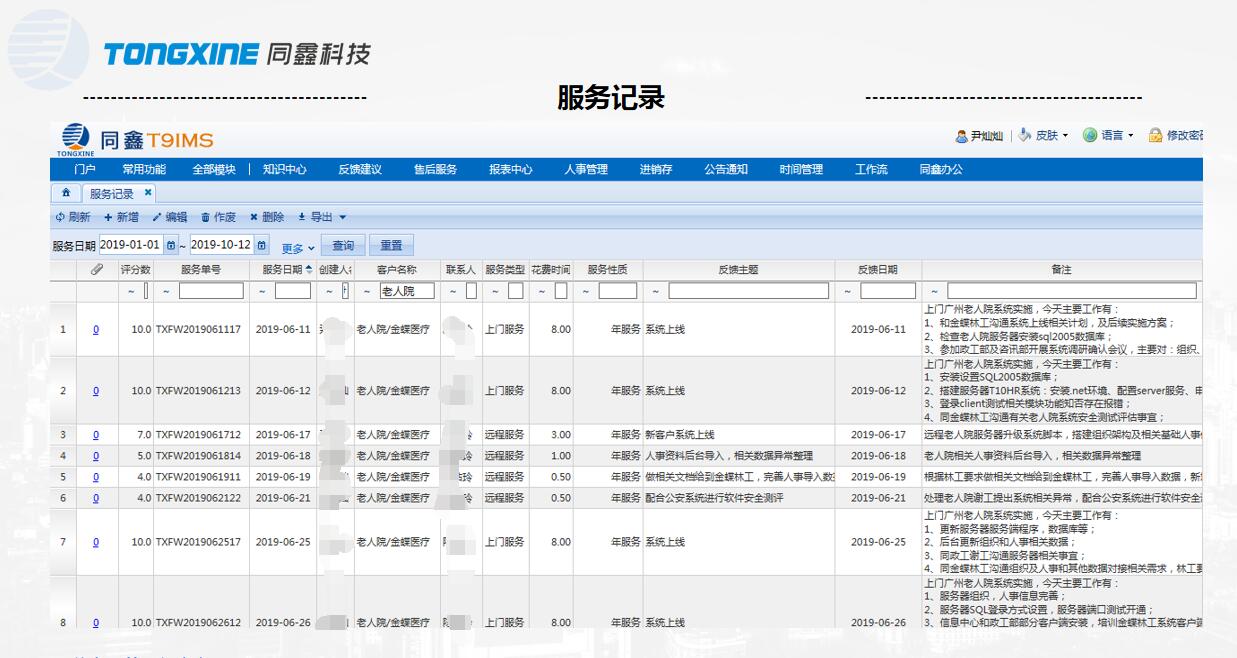Open the 语言 language dropdown

point(1109,136)
